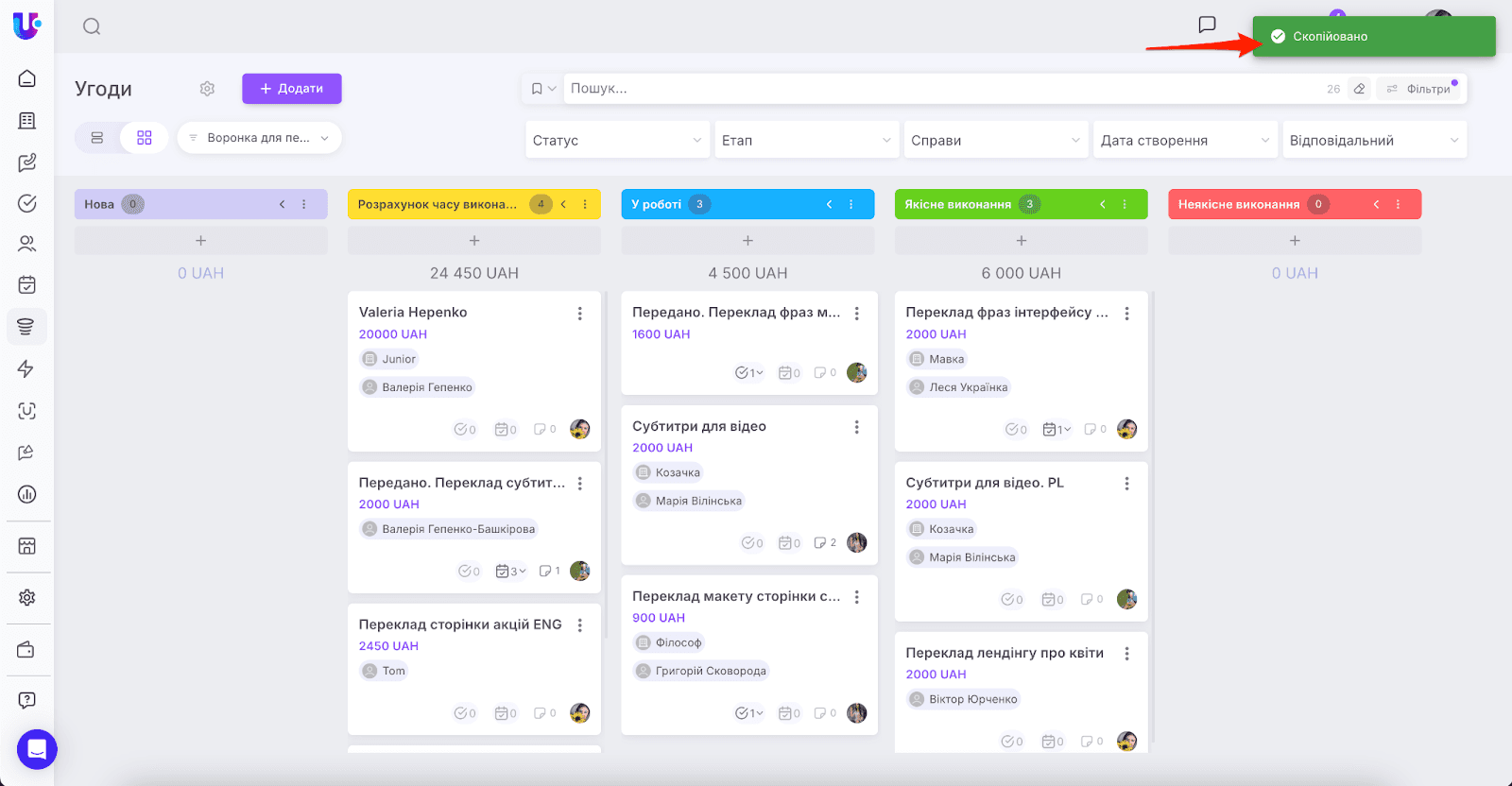This screenshot has height=786, width=1512.
Task: Open the analytics chart icon in sidebar
Action: 27,494
